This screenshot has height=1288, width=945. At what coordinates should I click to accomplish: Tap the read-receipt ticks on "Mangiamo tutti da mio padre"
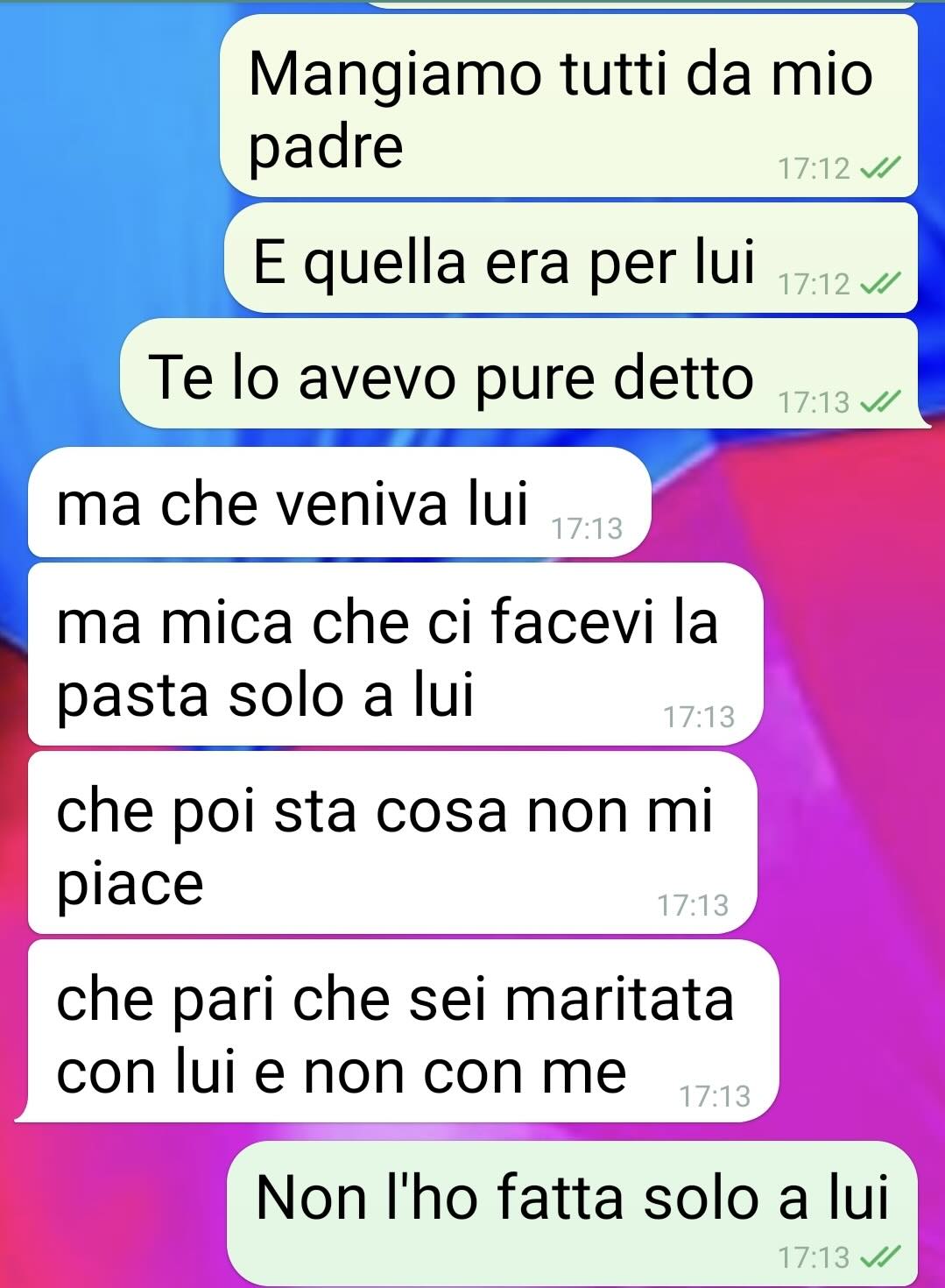pos(878,168)
